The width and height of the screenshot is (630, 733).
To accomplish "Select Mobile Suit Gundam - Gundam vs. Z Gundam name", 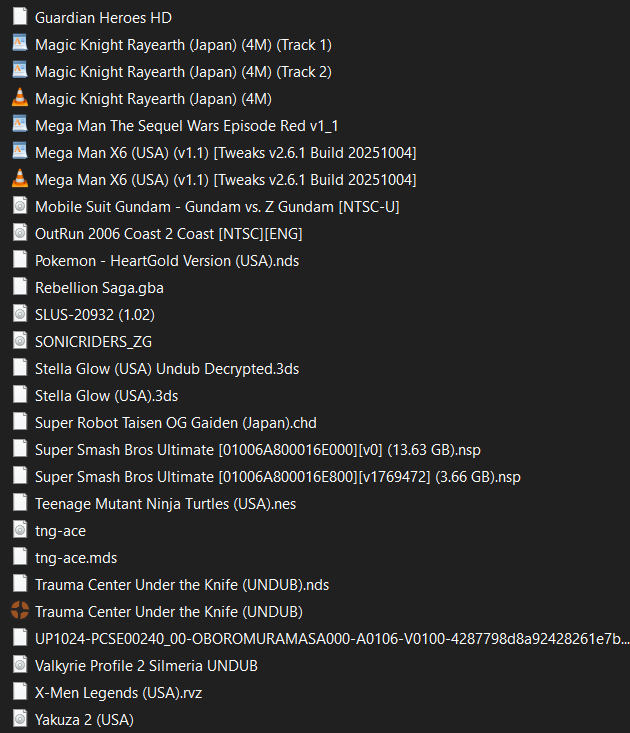I will coord(217,207).
